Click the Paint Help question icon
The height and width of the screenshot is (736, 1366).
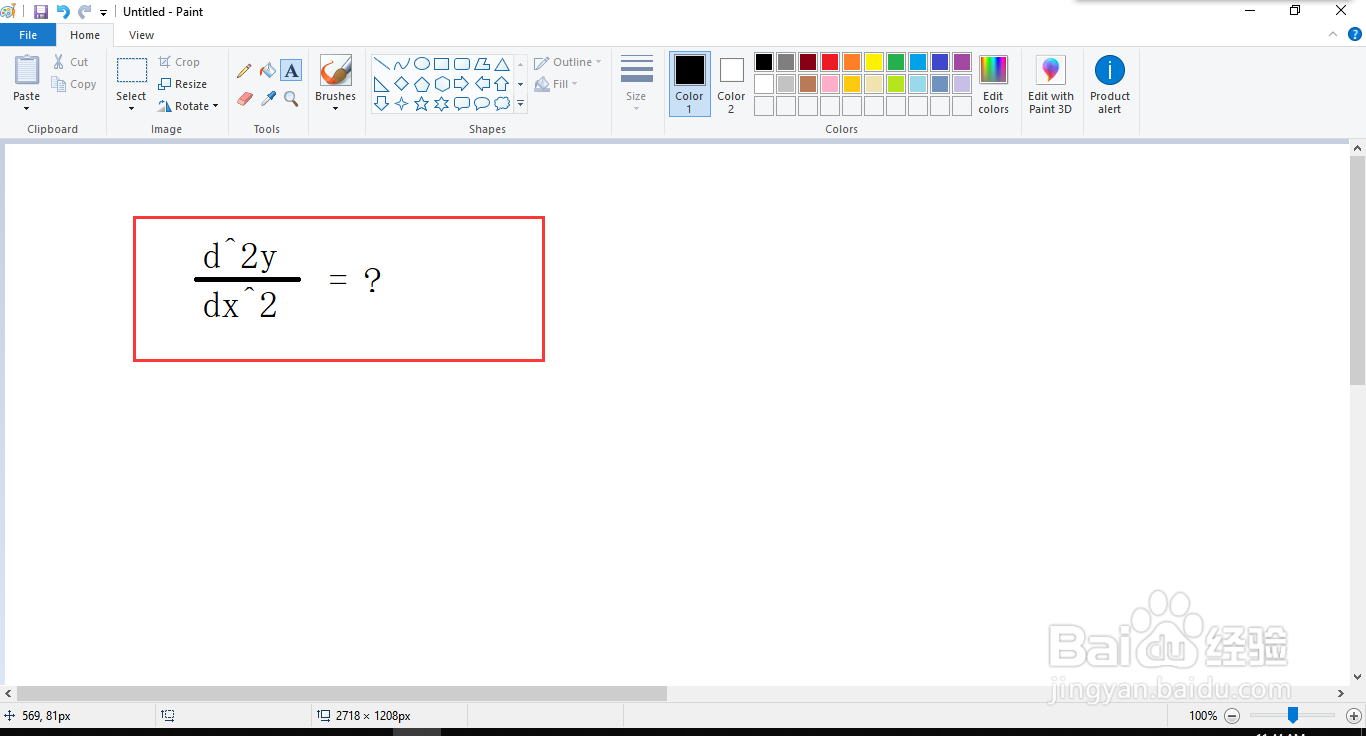(1354, 34)
